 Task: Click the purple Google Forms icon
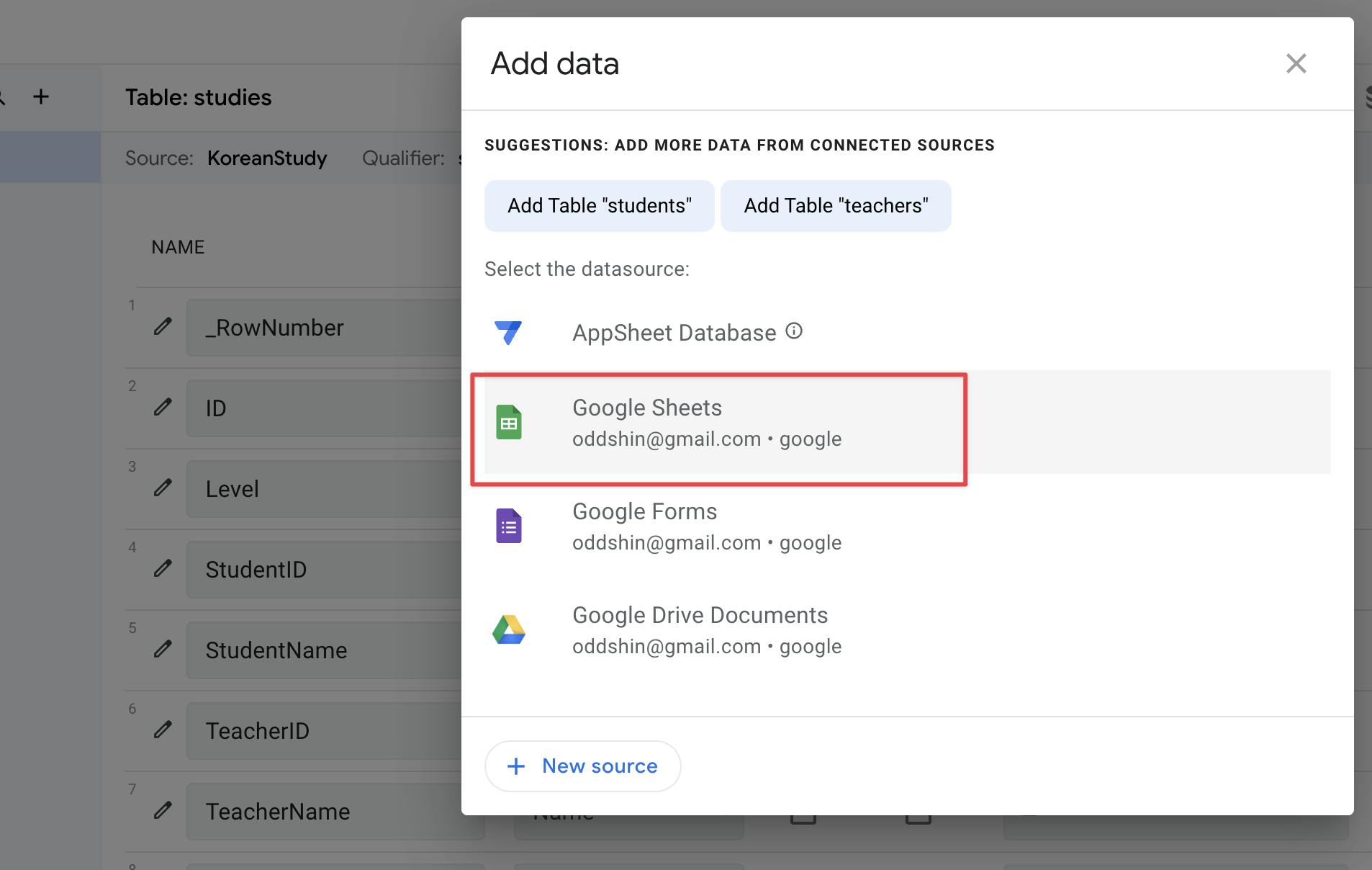click(509, 526)
